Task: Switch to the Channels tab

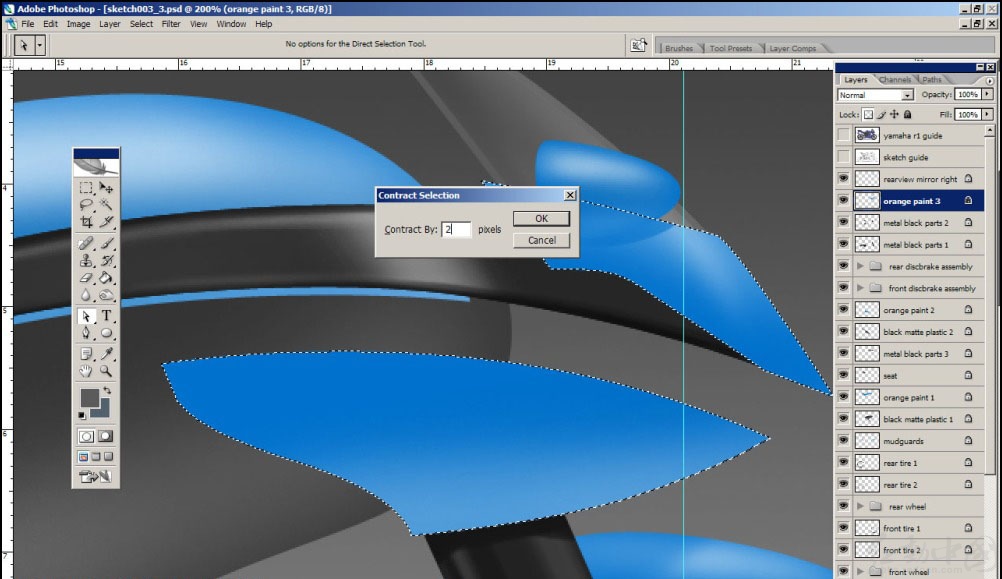Action: [895, 79]
